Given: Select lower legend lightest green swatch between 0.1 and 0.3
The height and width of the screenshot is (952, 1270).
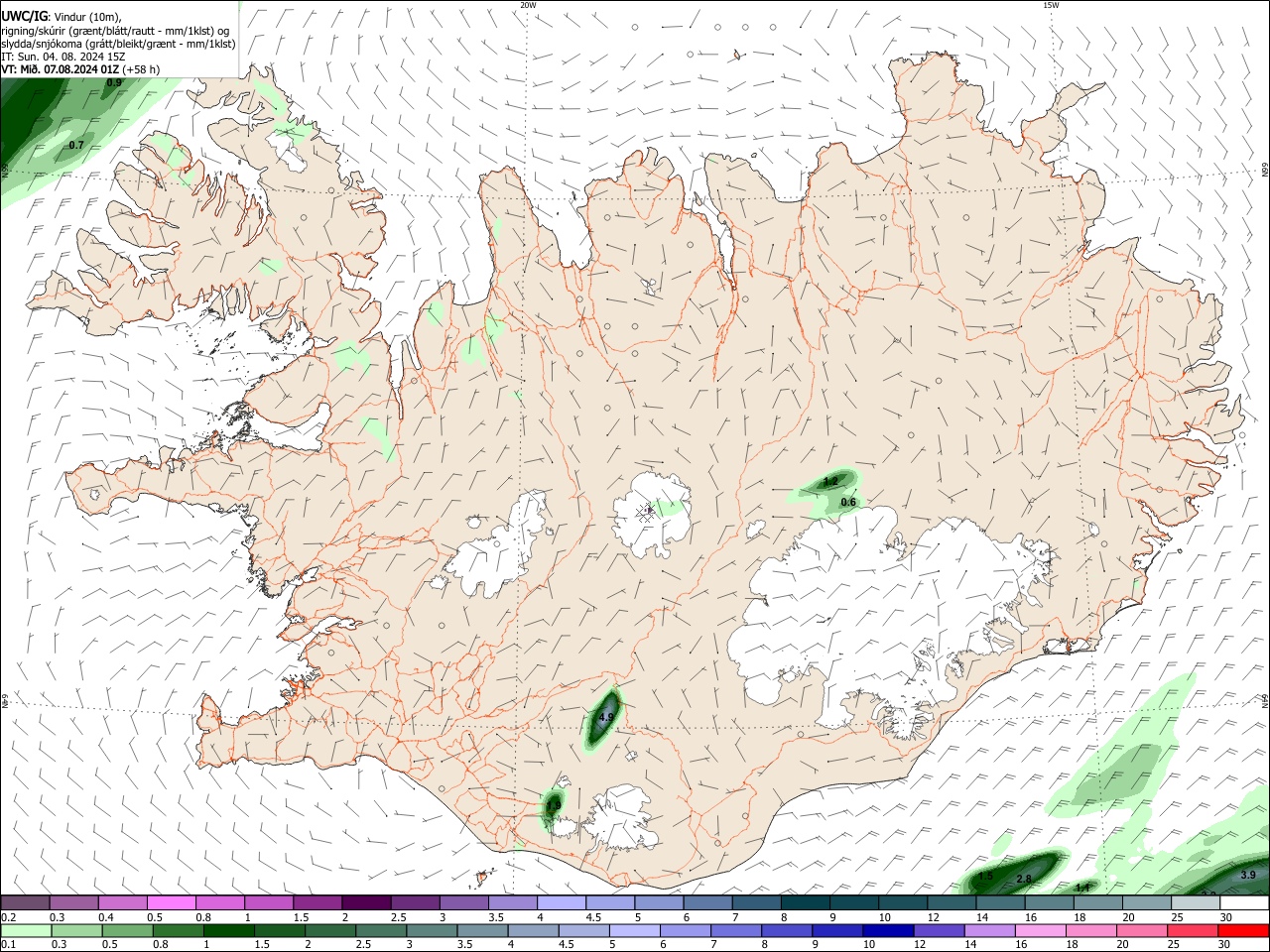Looking at the screenshot, I should tap(26, 930).
